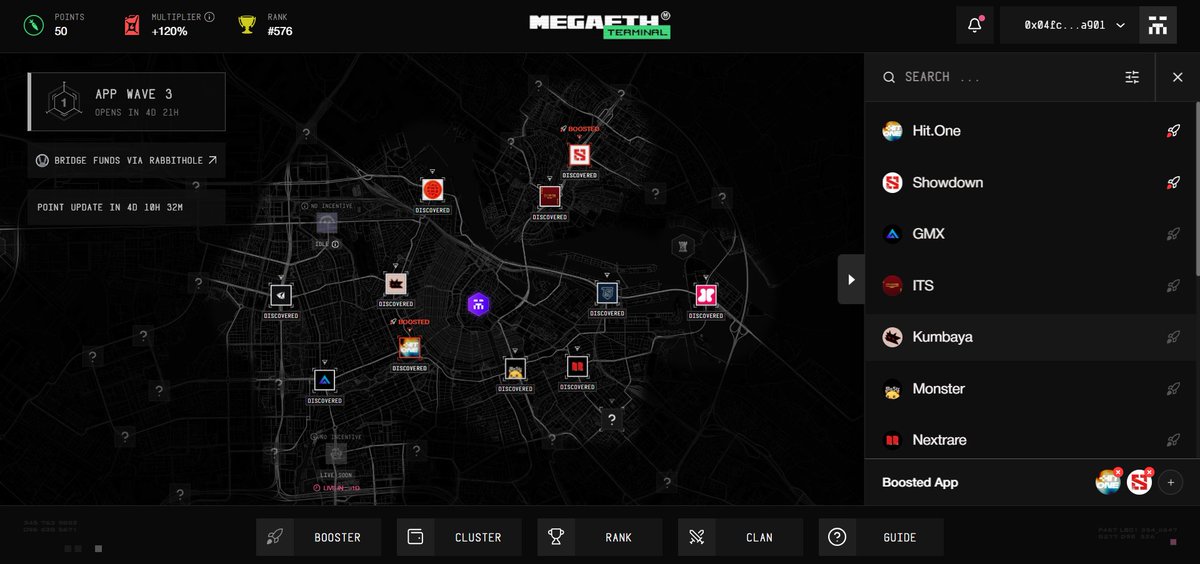Expand the App Wave 3 card
The image size is (1200, 564).
point(127,101)
